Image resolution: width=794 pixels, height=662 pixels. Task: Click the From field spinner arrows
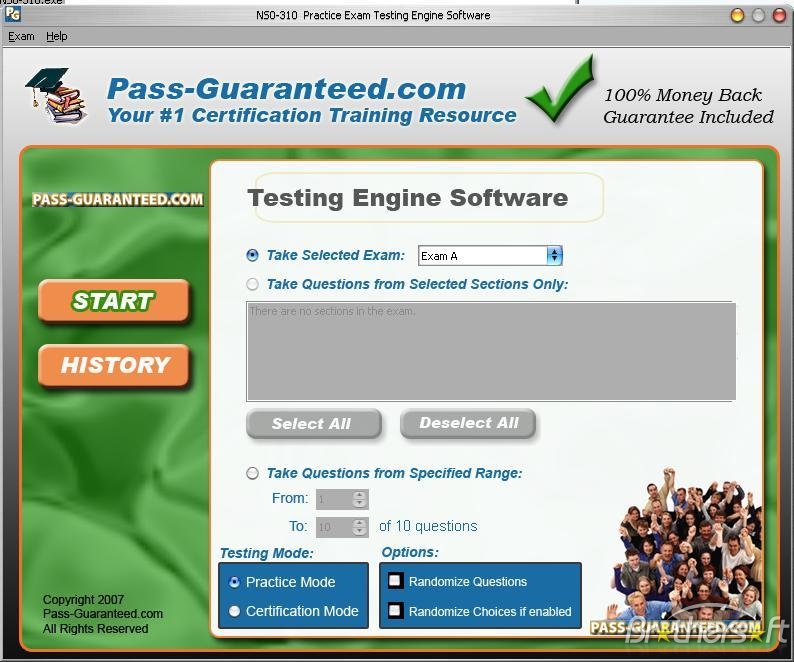360,499
